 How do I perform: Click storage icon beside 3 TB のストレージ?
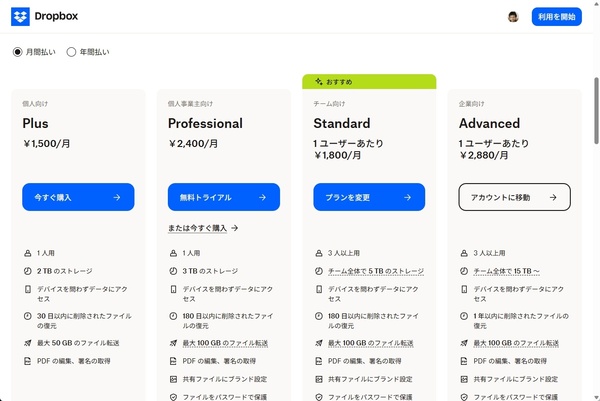(173, 271)
